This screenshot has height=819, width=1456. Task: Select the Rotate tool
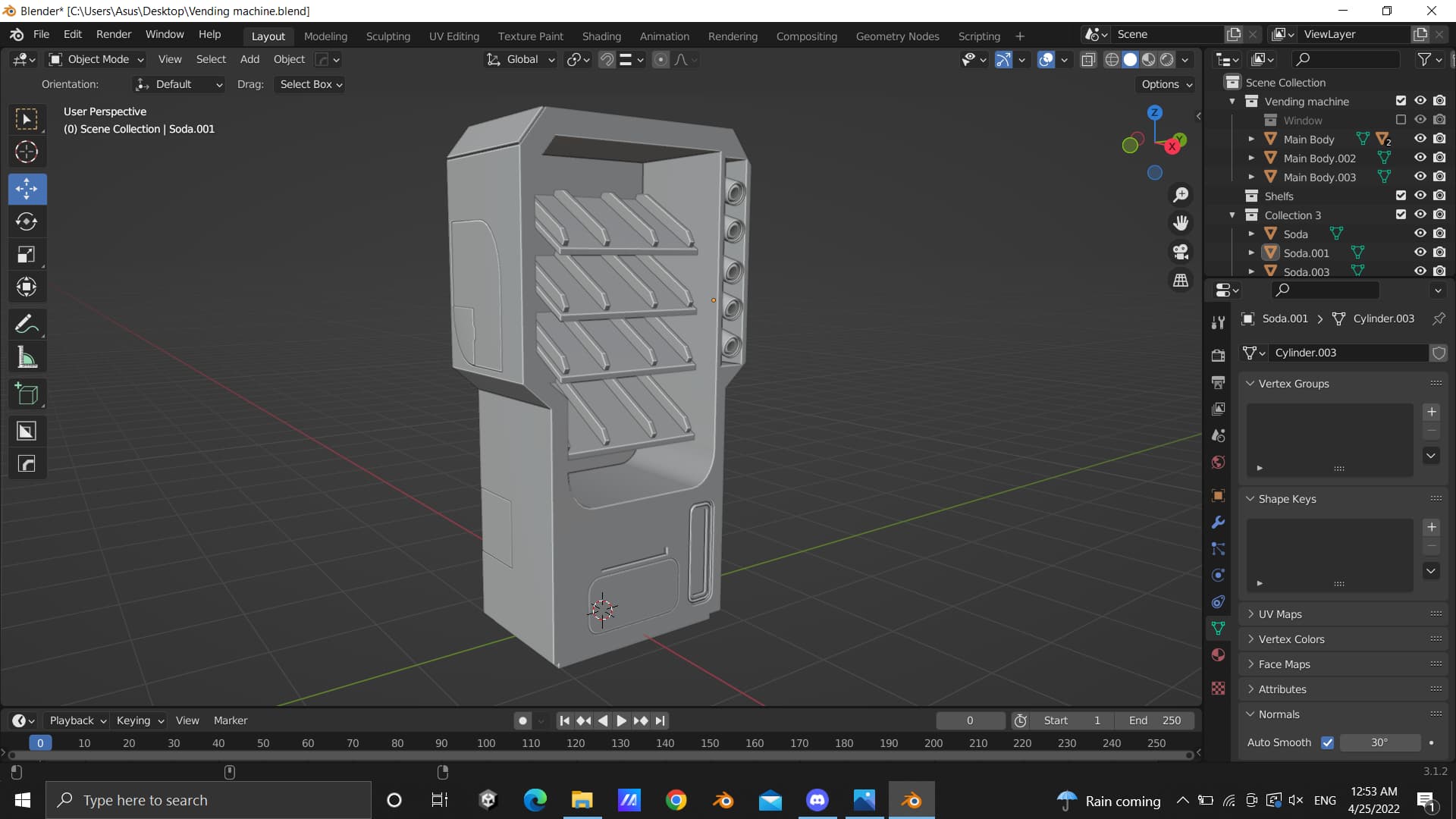coord(27,221)
